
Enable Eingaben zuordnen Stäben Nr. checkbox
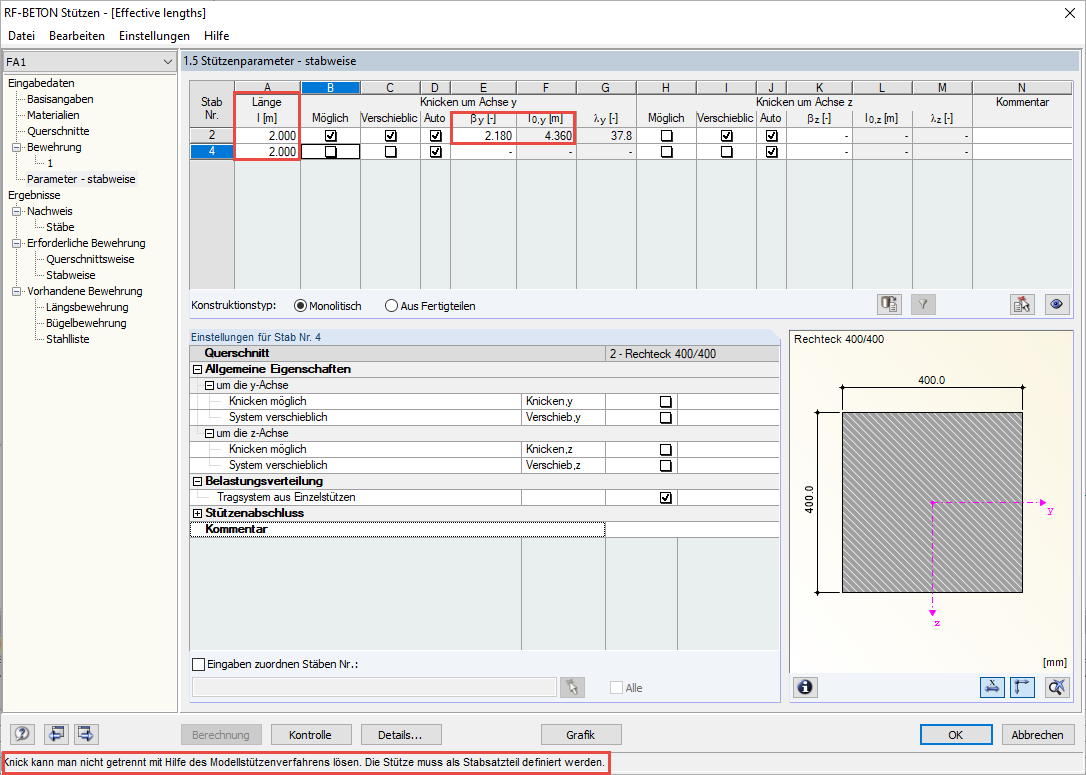click(199, 664)
